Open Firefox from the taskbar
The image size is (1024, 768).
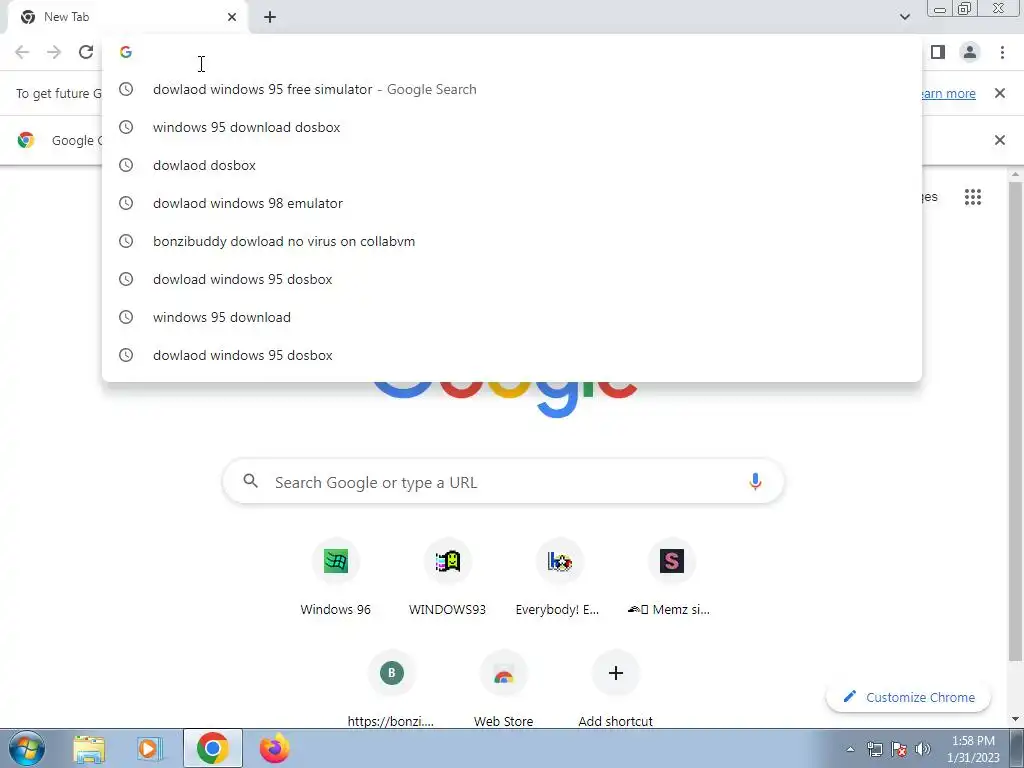[x=274, y=748]
